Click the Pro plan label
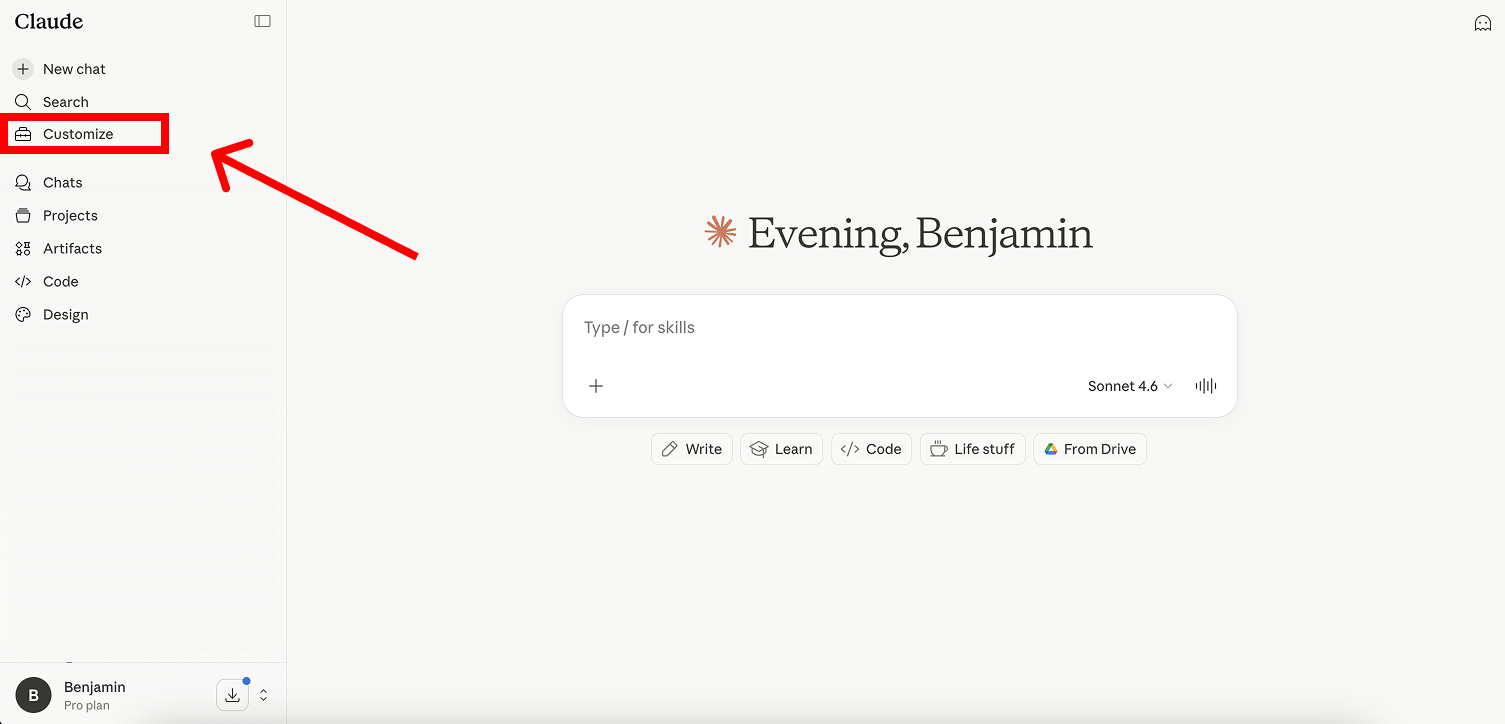 point(87,706)
